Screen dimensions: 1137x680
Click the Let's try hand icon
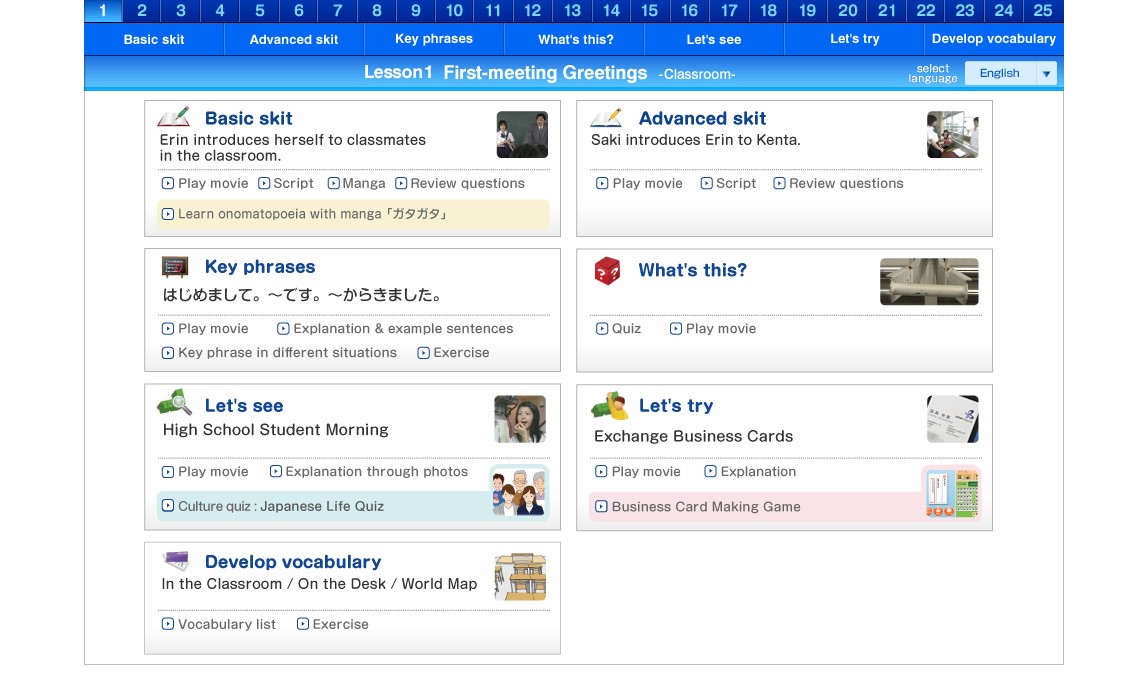(609, 405)
